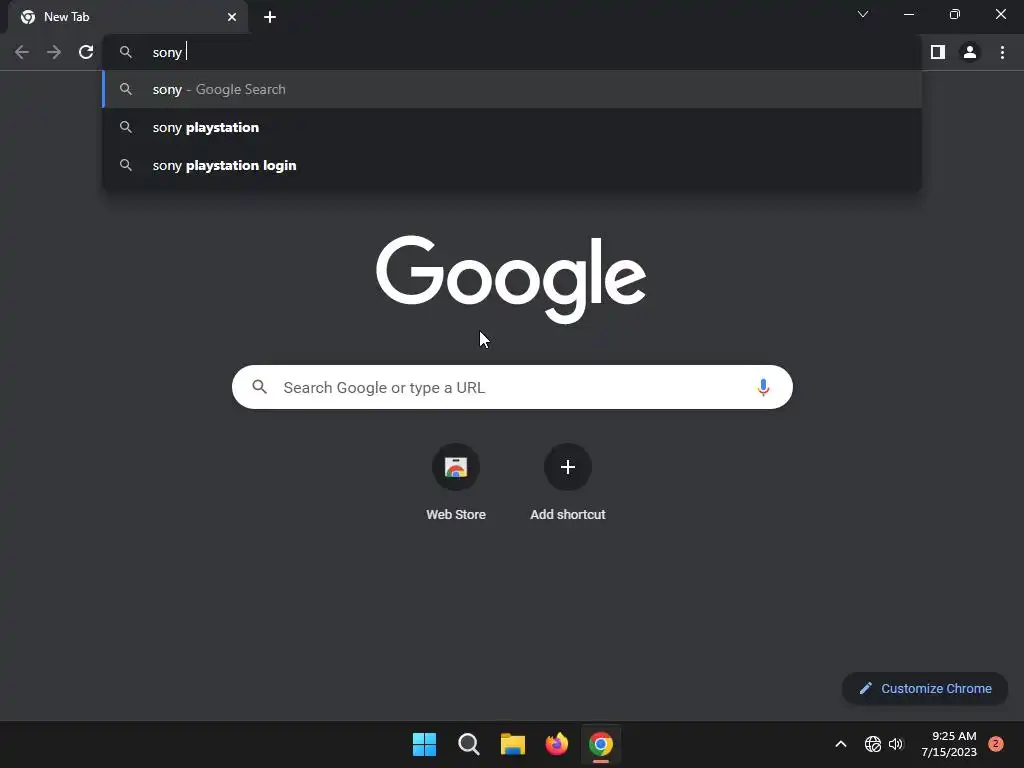Open a new tab with plus button
This screenshot has height=768, width=1024.
[270, 17]
